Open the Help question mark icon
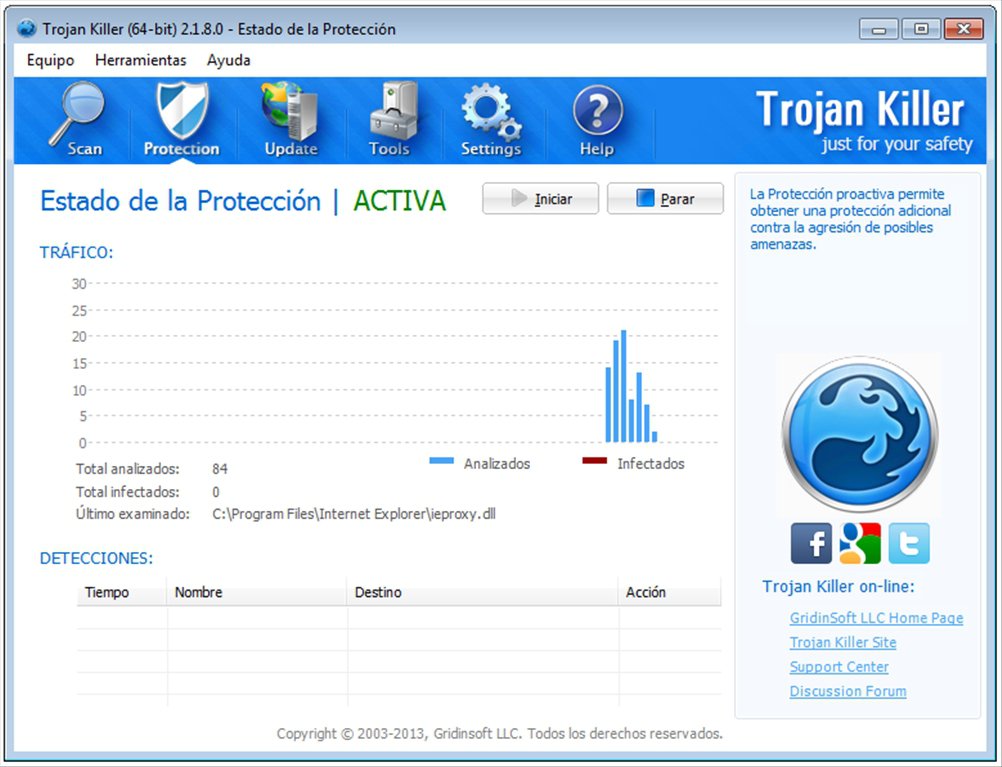 (x=597, y=112)
